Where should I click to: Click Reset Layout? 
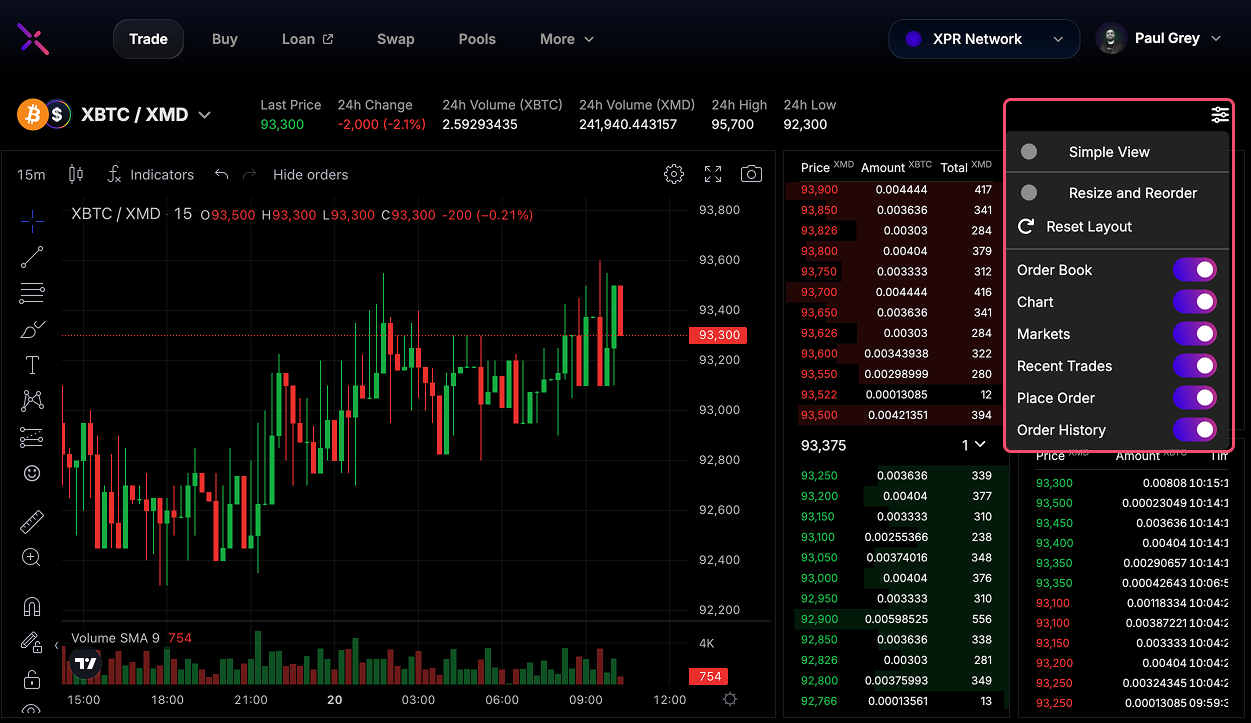pos(1088,227)
